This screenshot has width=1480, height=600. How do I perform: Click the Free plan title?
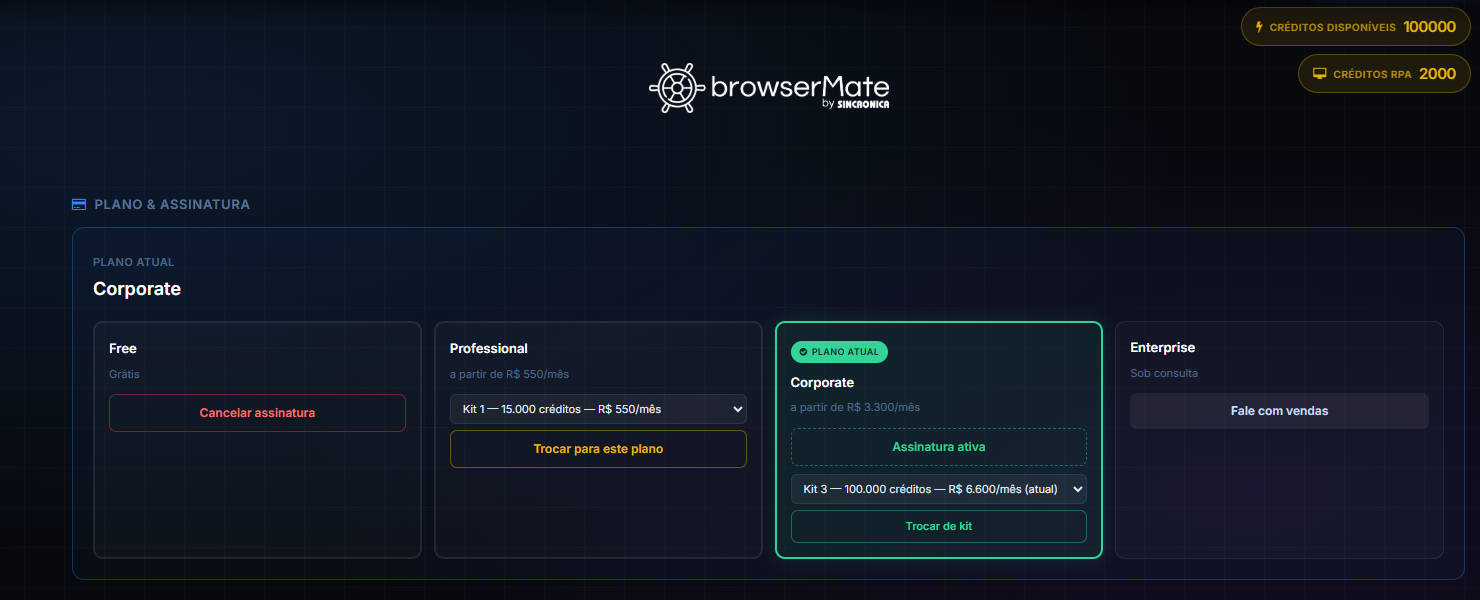[123, 348]
